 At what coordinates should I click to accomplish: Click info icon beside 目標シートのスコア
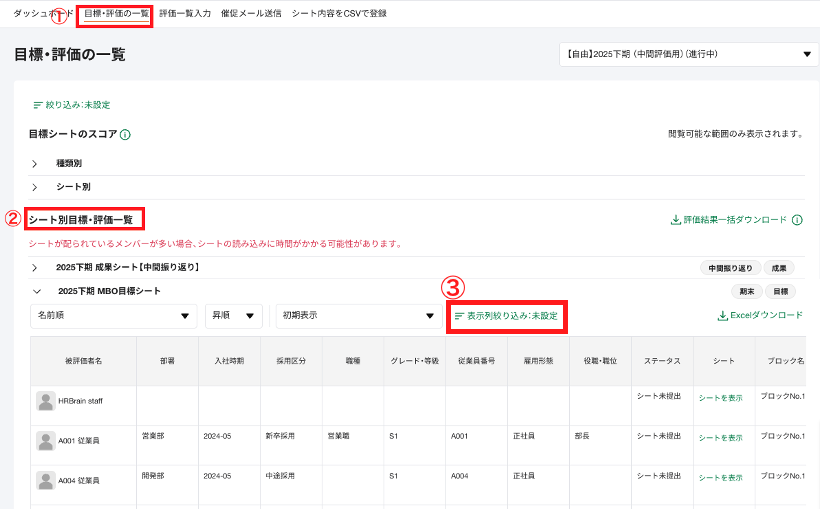pos(125,134)
